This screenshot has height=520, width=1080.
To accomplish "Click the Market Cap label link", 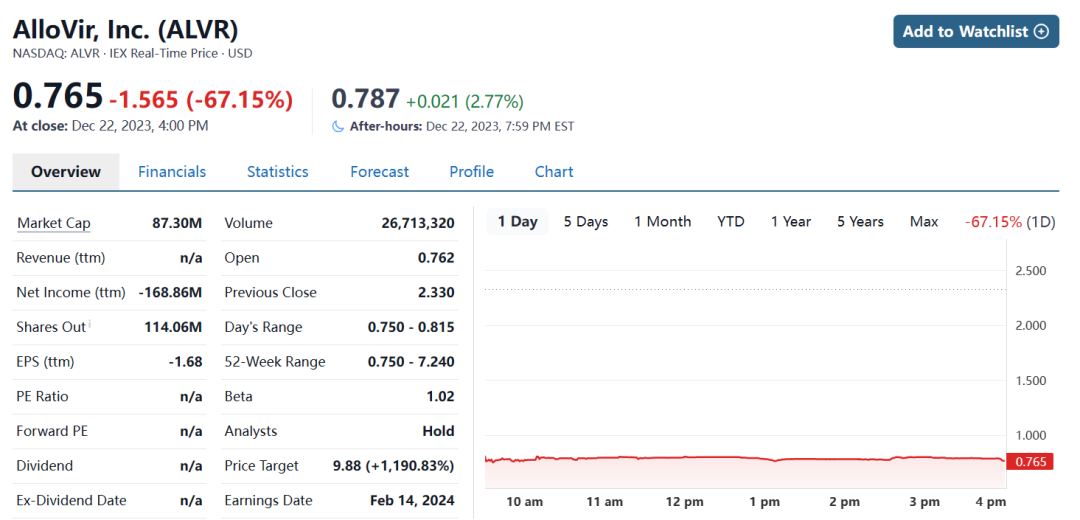I will [54, 223].
